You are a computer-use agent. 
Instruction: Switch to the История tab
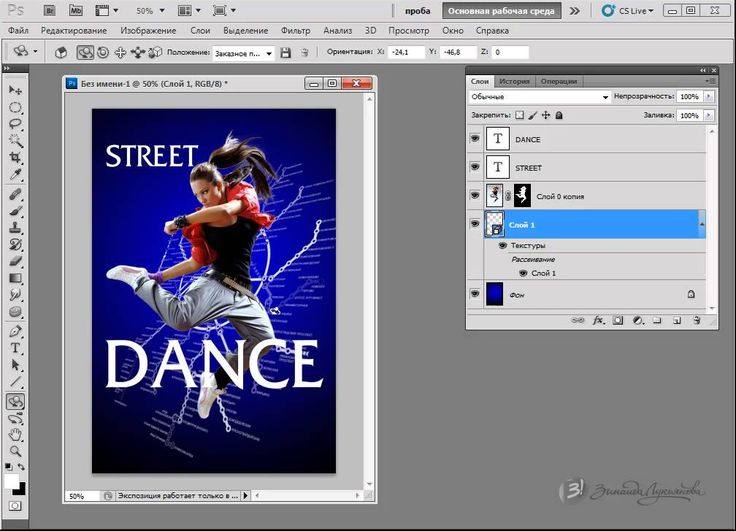(514, 81)
